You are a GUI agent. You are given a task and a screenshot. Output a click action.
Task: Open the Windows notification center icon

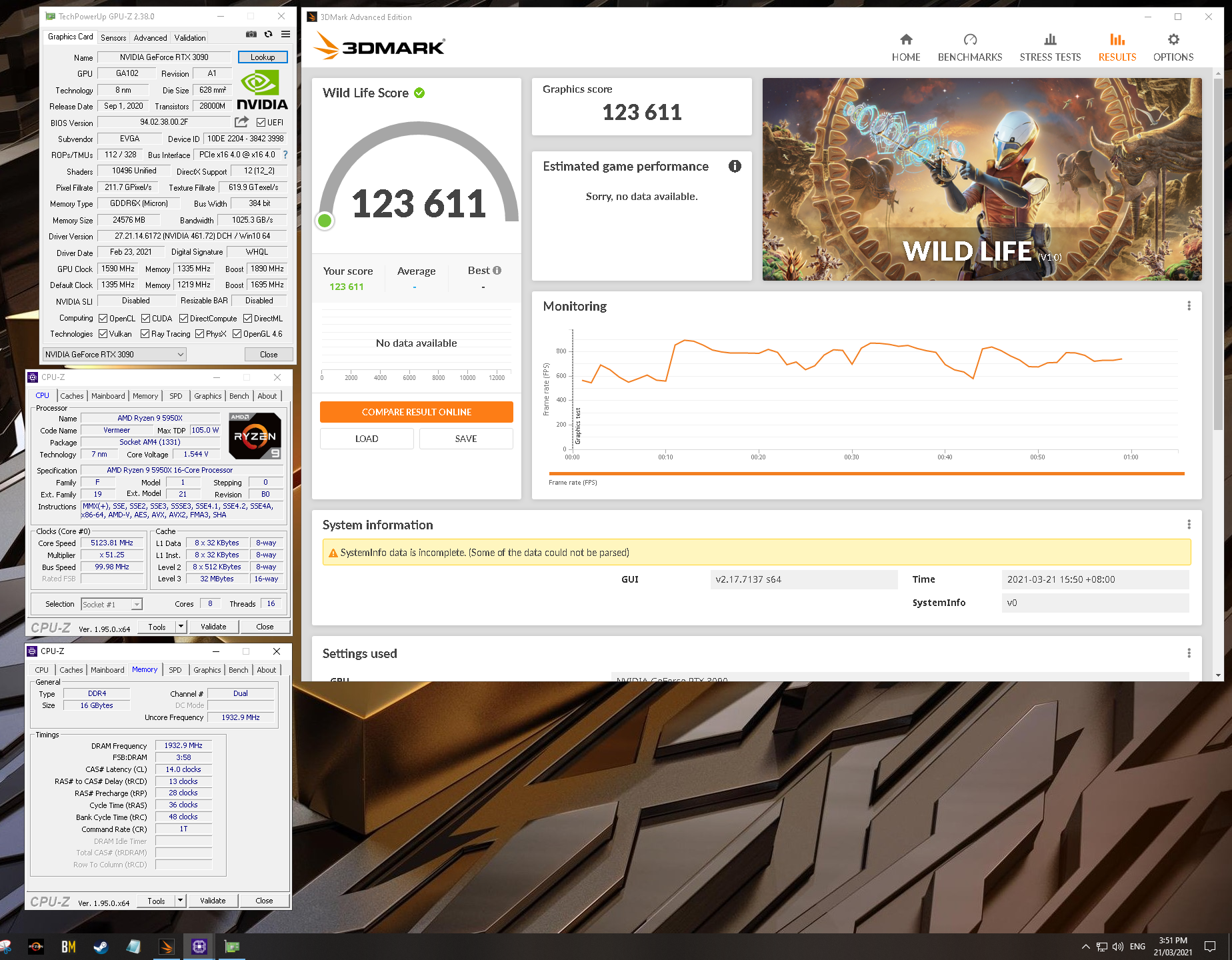(1210, 947)
